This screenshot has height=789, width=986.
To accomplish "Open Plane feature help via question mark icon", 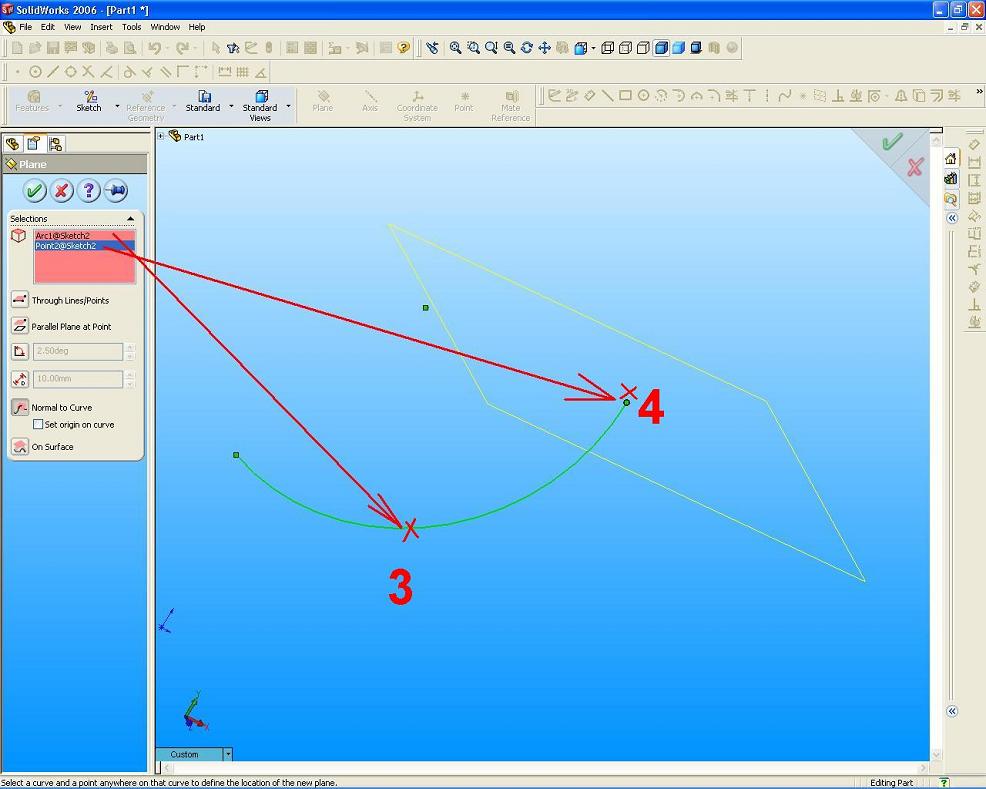I will (89, 191).
